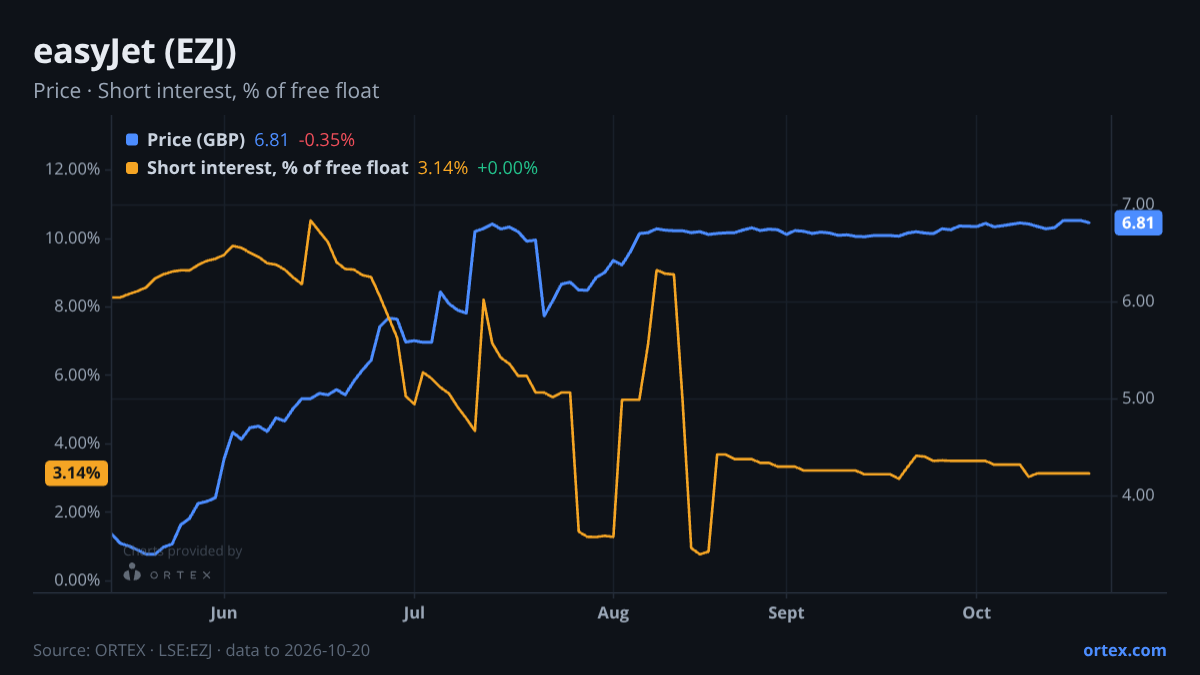Click the Sept x-axis label
This screenshot has height=675, width=1200.
click(787, 612)
